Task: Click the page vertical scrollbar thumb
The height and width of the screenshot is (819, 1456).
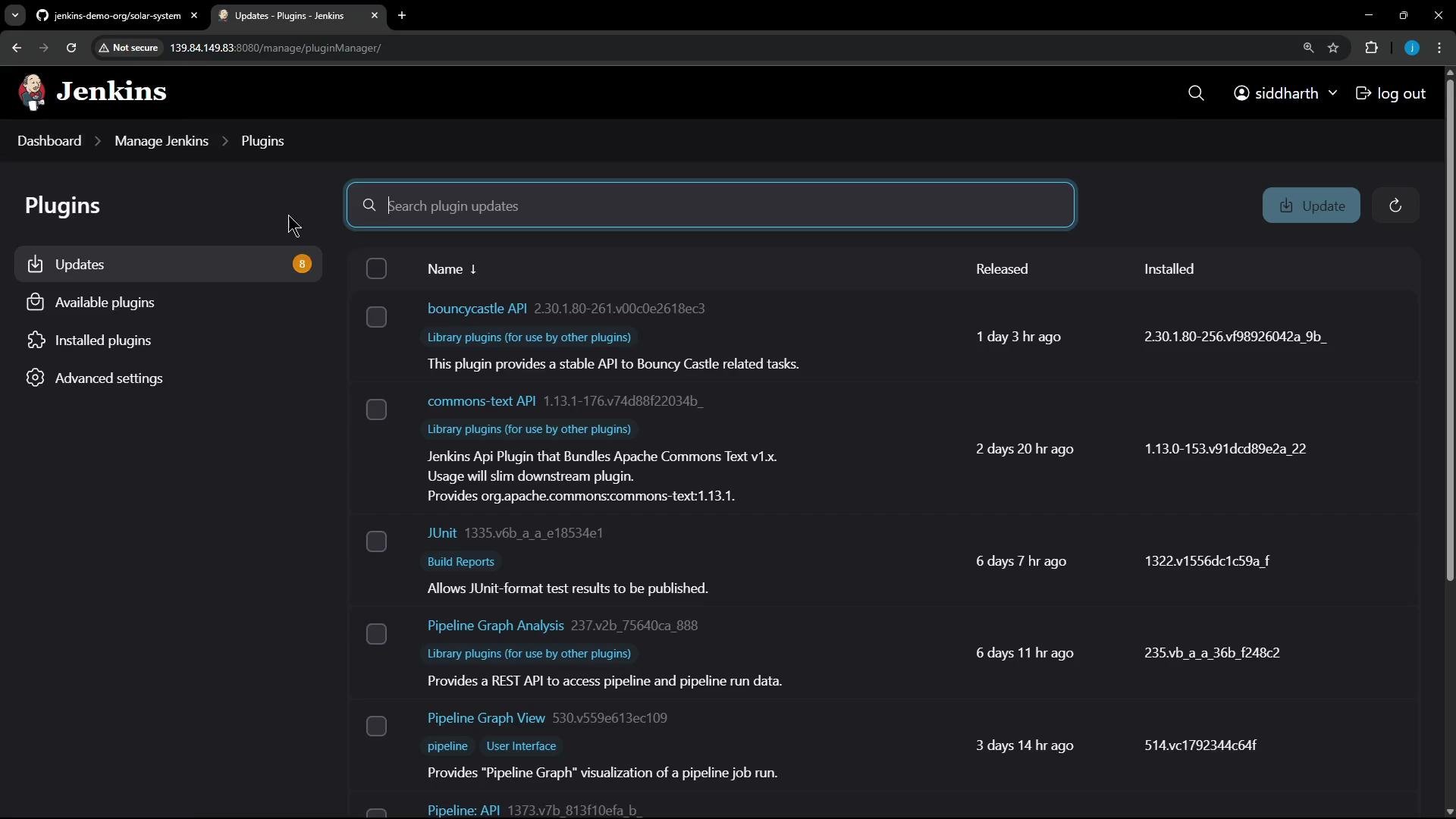Action: coord(1450,330)
